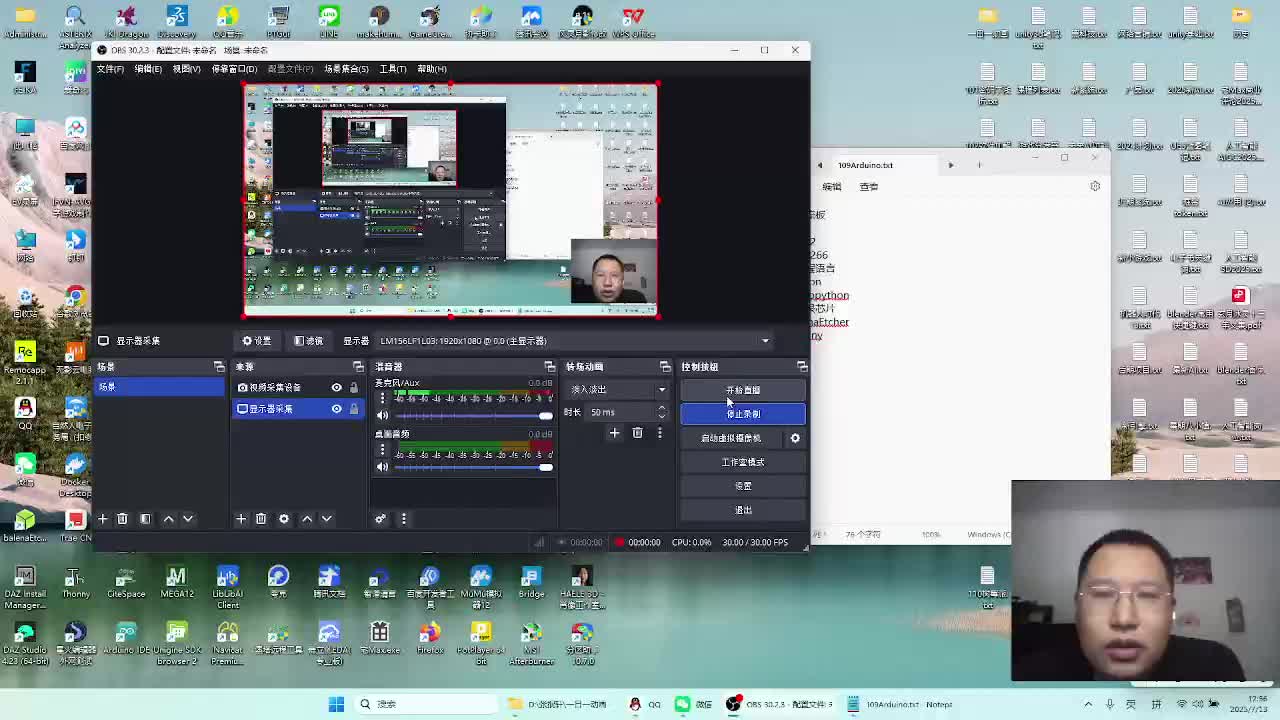This screenshot has width=1280, height=720.
Task: Open the Scene Collection menu in OBS
Action: click(346, 69)
